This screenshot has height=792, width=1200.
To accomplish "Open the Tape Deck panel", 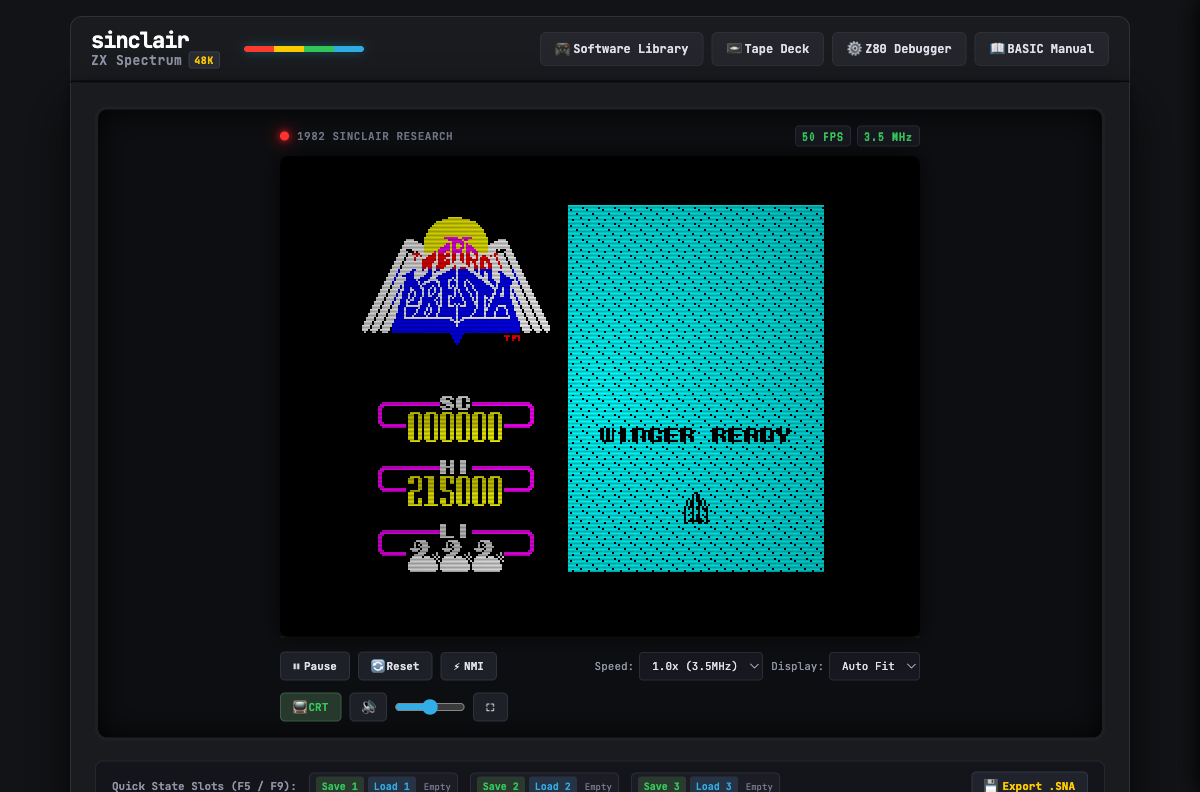I will pos(767,49).
